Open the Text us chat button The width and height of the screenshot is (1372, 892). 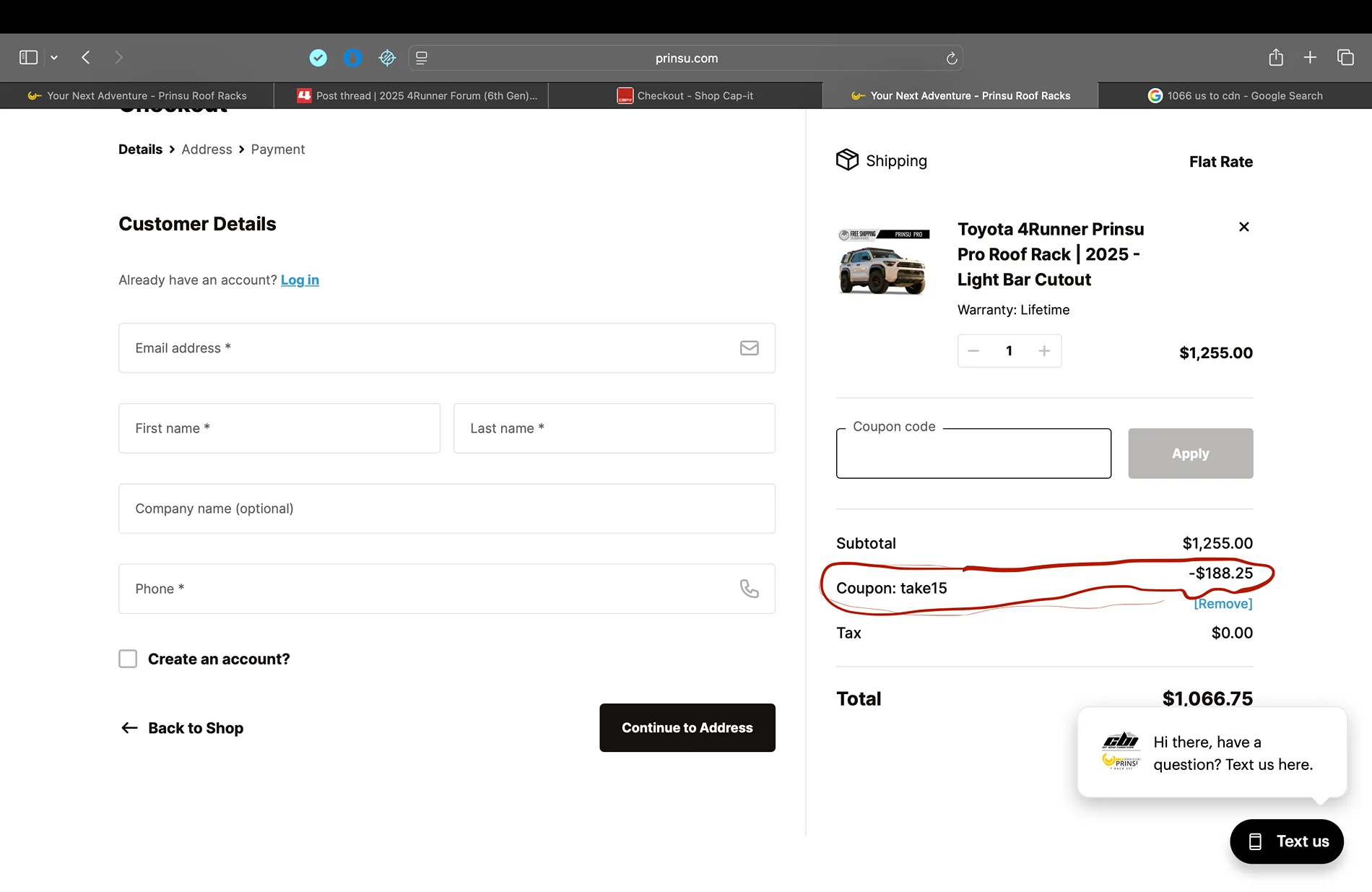(x=1286, y=841)
